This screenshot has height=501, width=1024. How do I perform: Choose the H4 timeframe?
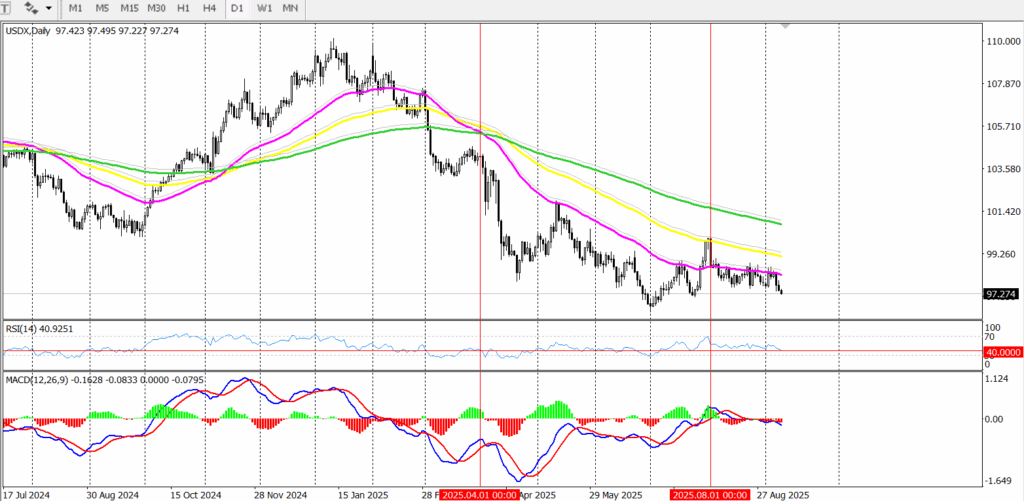(x=209, y=8)
